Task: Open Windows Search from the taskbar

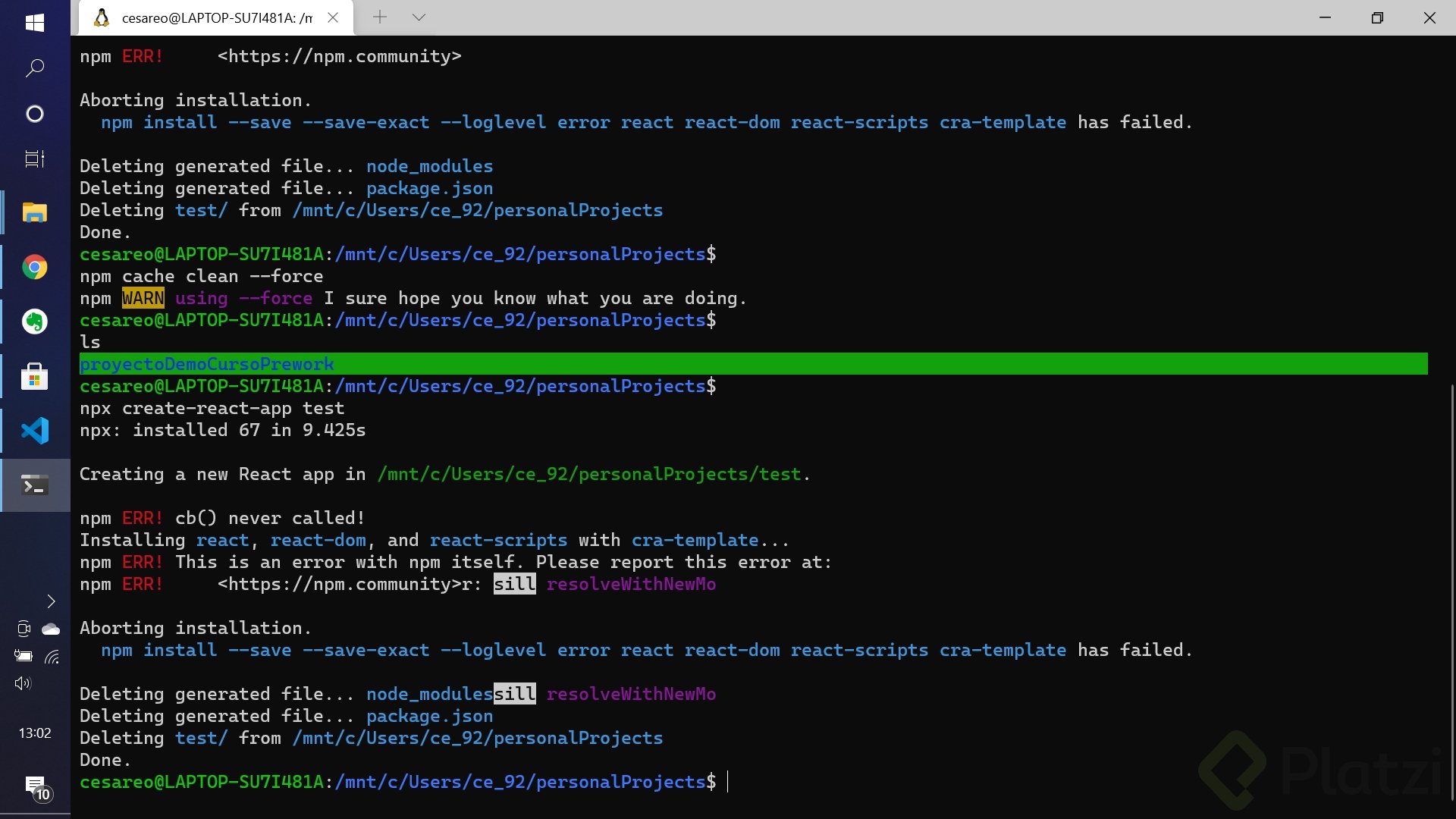Action: click(35, 68)
